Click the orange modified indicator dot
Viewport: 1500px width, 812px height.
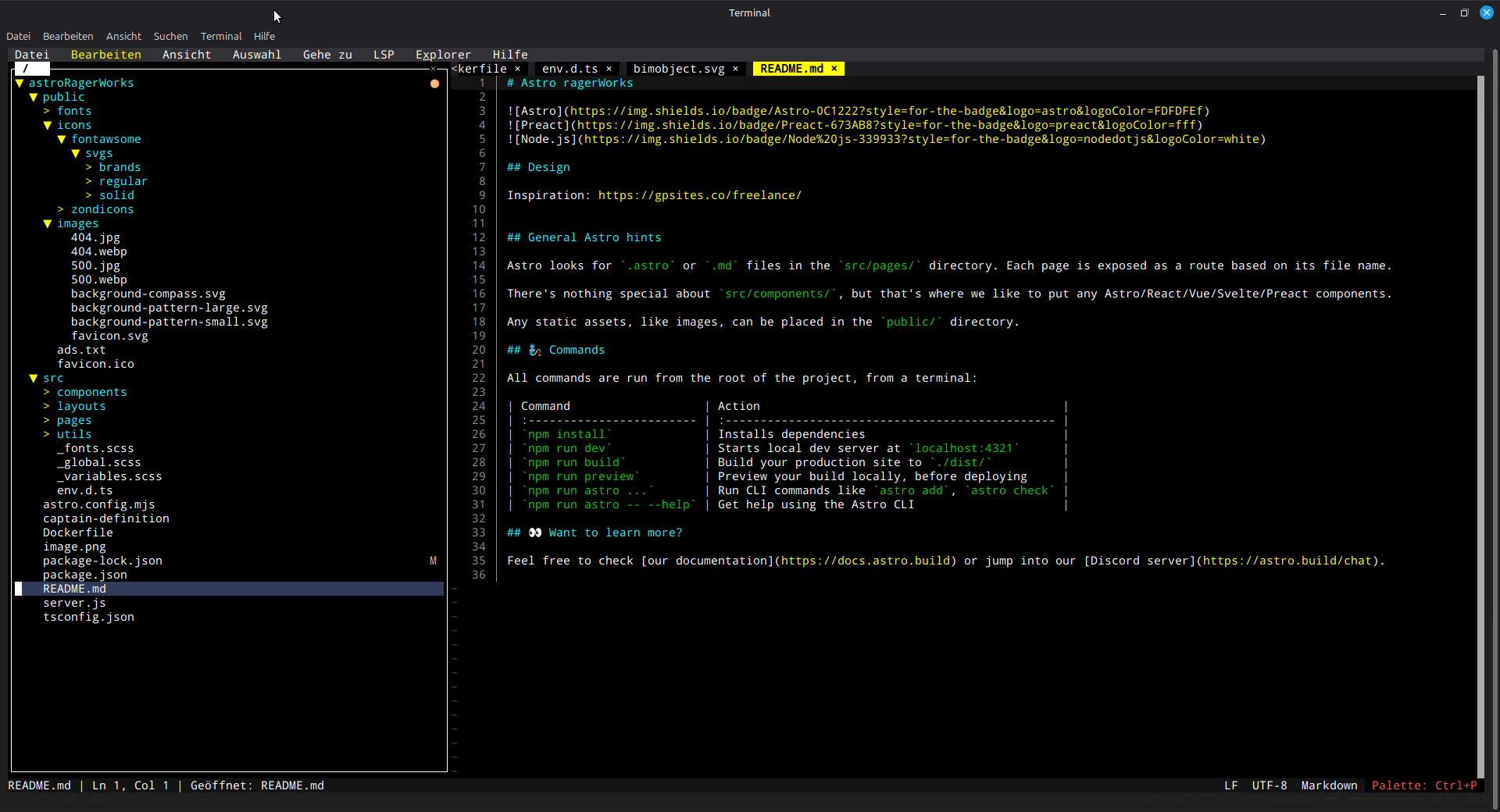pyautogui.click(x=434, y=84)
